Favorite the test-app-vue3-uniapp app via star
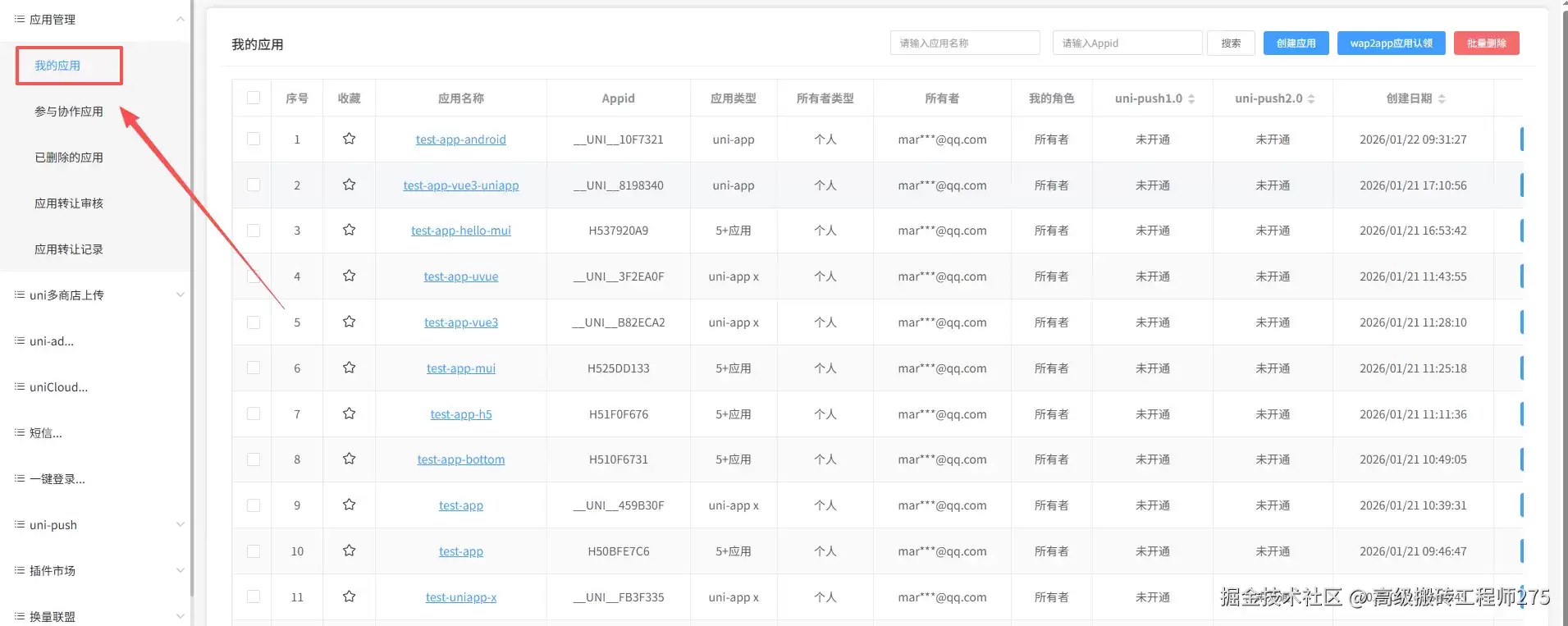This screenshot has width=1568, height=626. tap(349, 185)
